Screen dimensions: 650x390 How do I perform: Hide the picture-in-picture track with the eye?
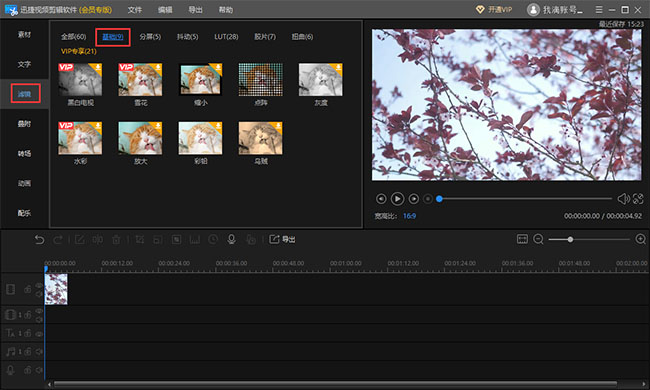tap(39, 311)
